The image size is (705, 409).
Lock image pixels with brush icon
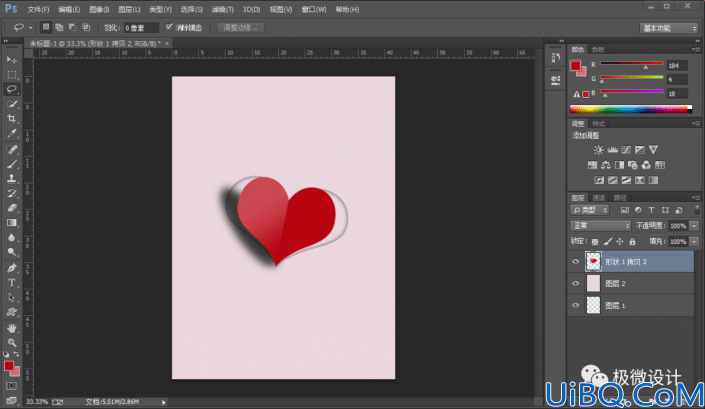point(607,242)
